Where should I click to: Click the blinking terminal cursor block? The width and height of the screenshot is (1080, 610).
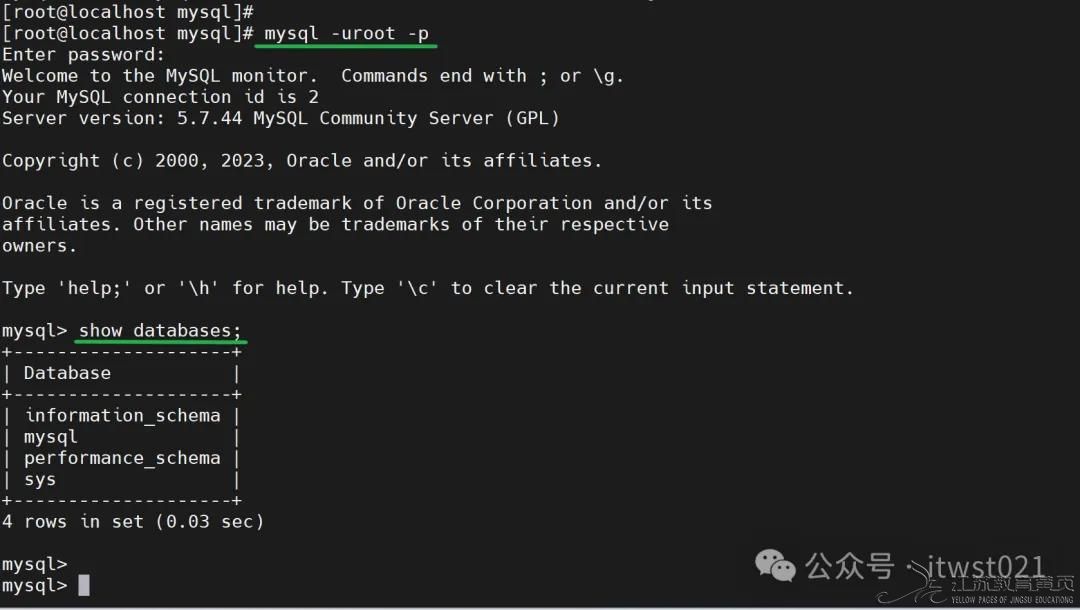point(84,585)
